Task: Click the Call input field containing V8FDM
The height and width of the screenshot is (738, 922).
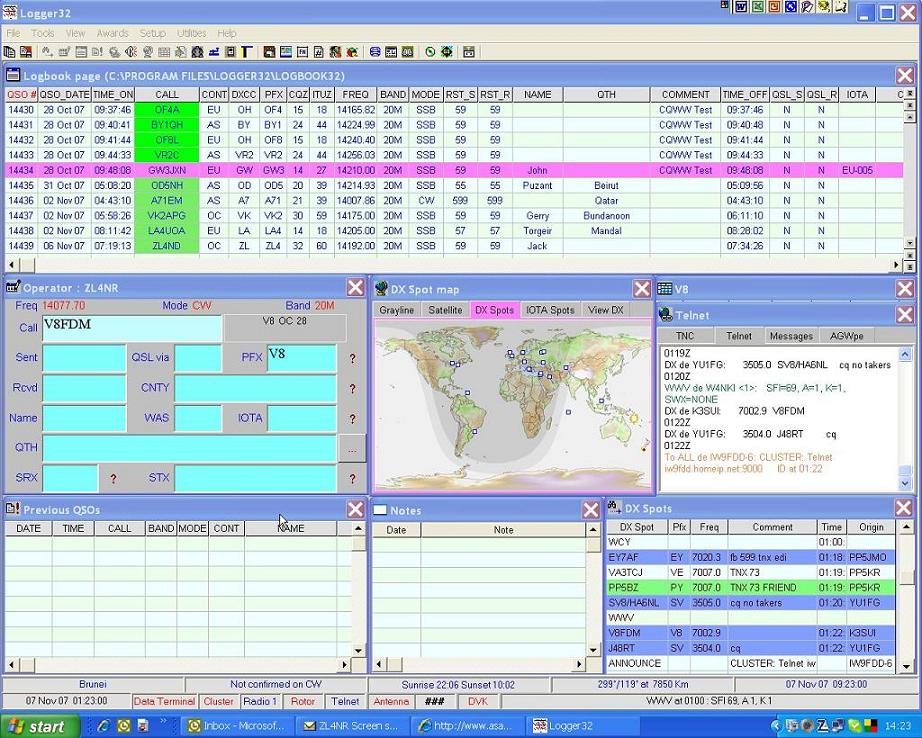Action: (132, 329)
